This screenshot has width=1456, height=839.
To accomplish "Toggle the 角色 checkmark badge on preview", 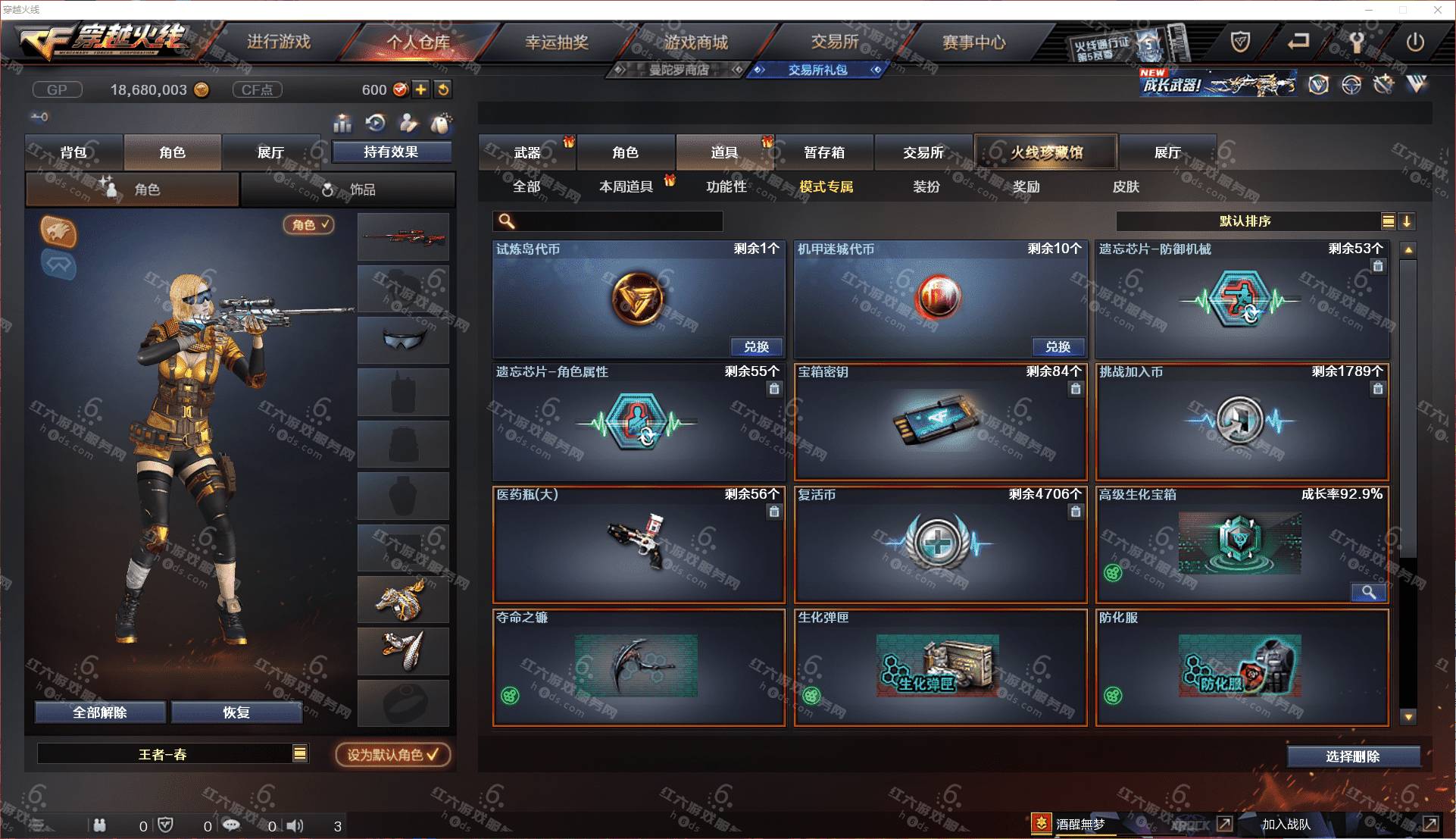I will pos(309,224).
